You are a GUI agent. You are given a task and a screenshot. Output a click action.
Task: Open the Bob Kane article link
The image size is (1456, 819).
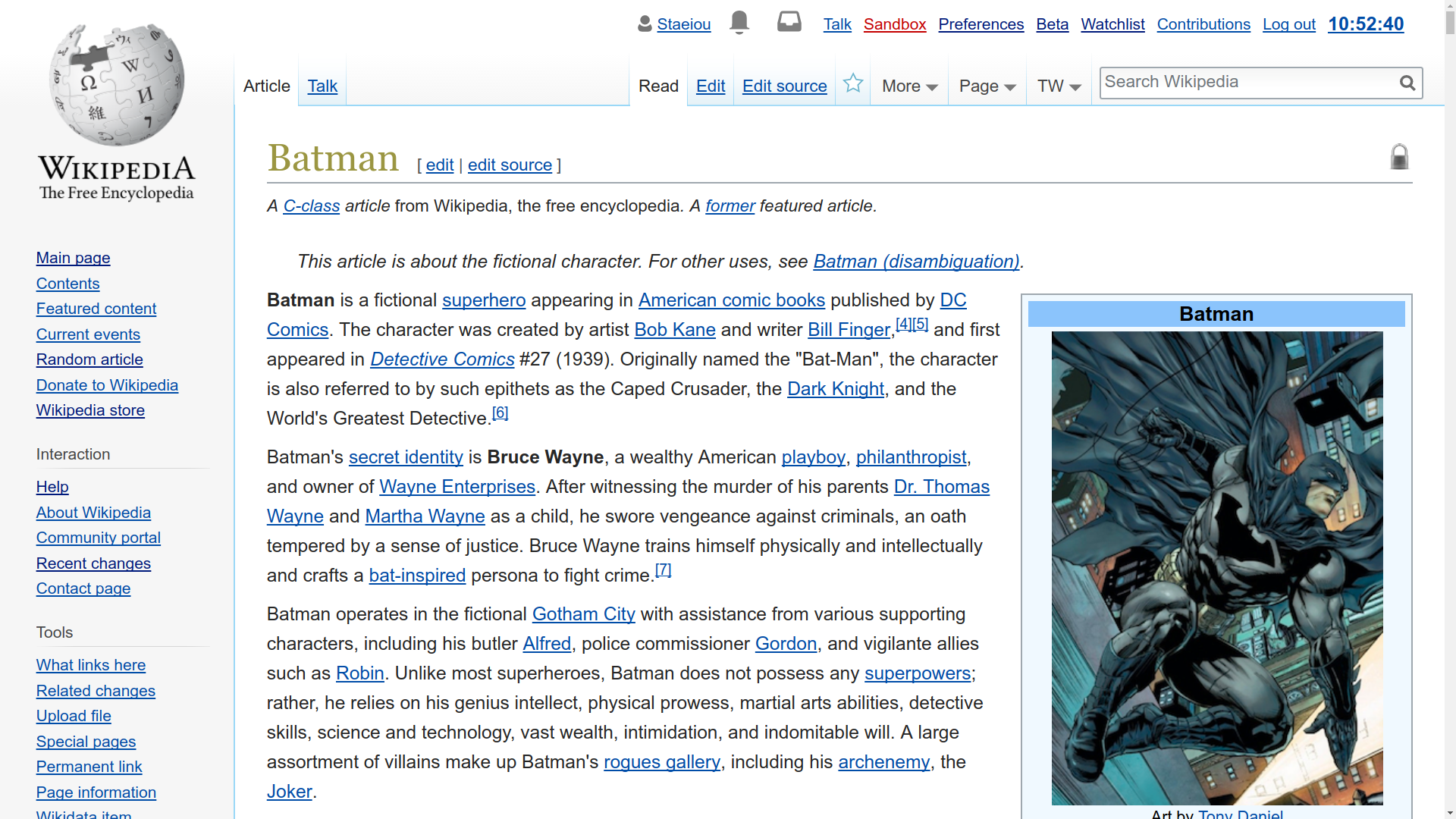coord(675,329)
